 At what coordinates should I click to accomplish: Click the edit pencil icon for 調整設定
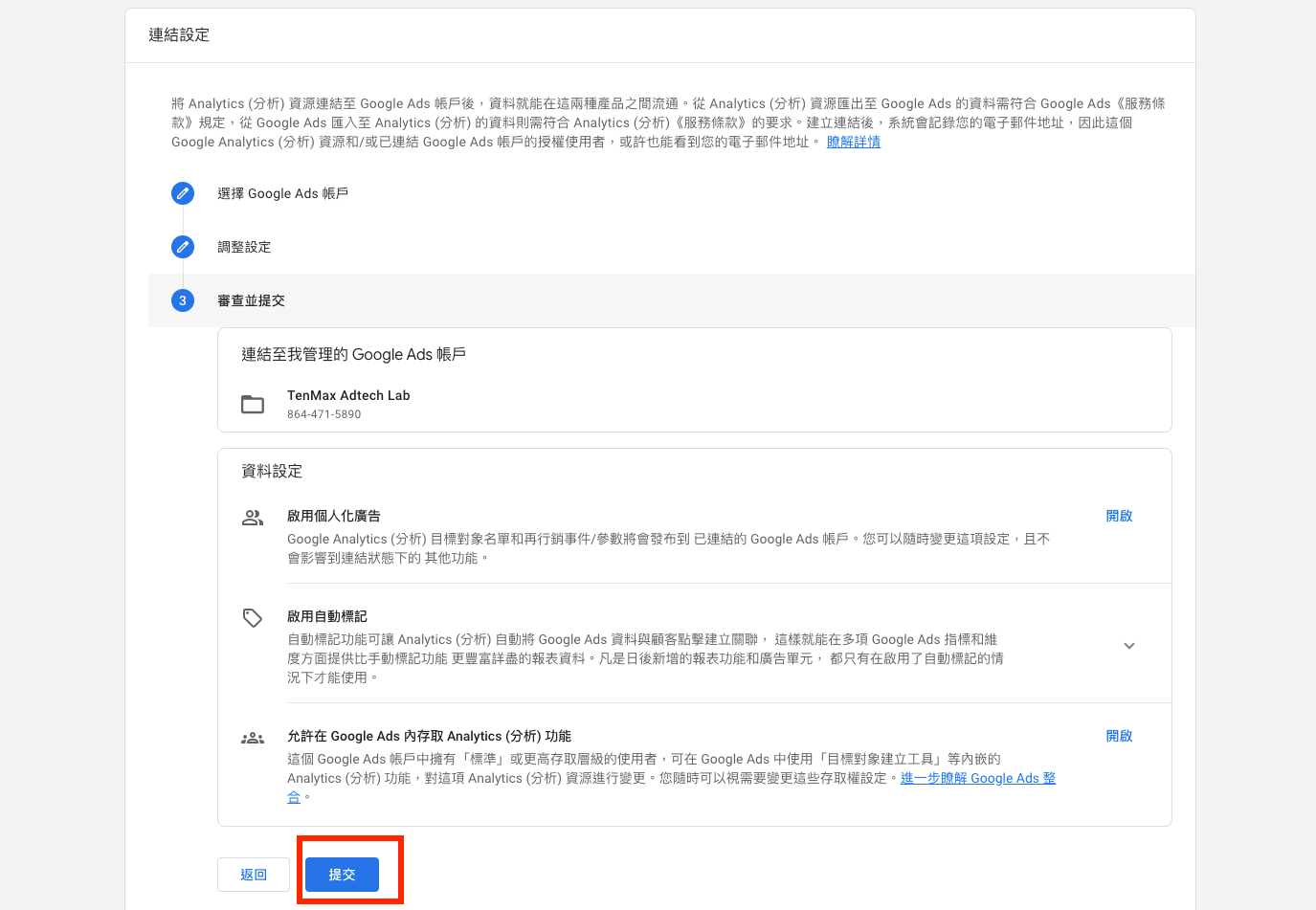click(x=183, y=247)
